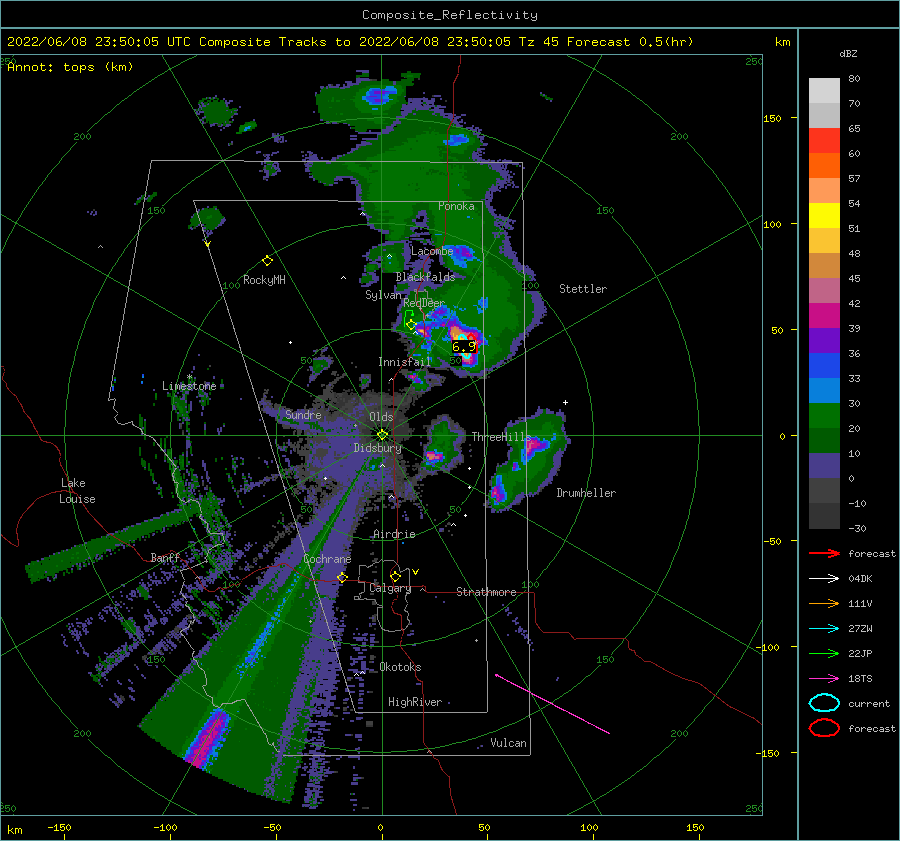900x841 pixels.
Task: Click the bright green swatch between 30 and 20
Action: point(824,415)
